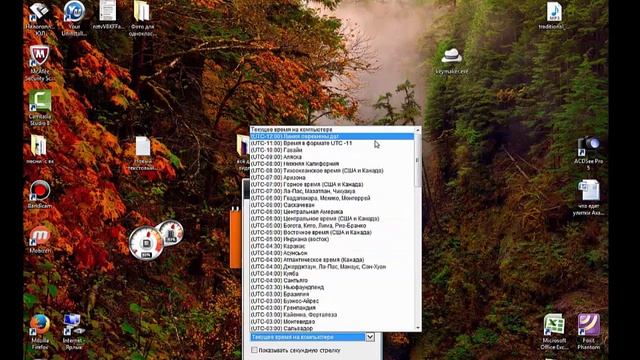Click the large CPU meter gadget
The image size is (640, 360).
click(146, 243)
